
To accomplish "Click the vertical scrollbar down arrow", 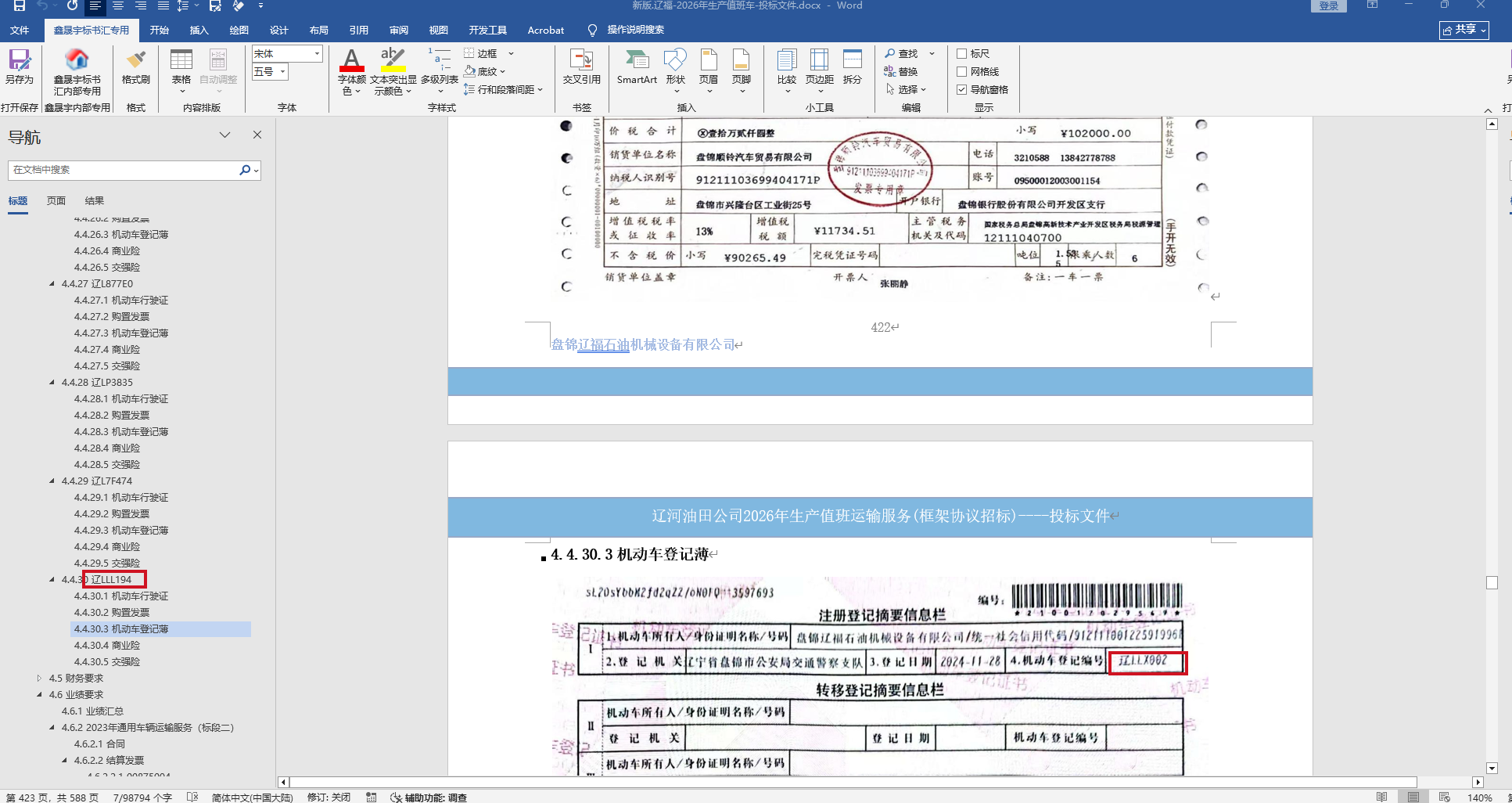I will 1492,769.
